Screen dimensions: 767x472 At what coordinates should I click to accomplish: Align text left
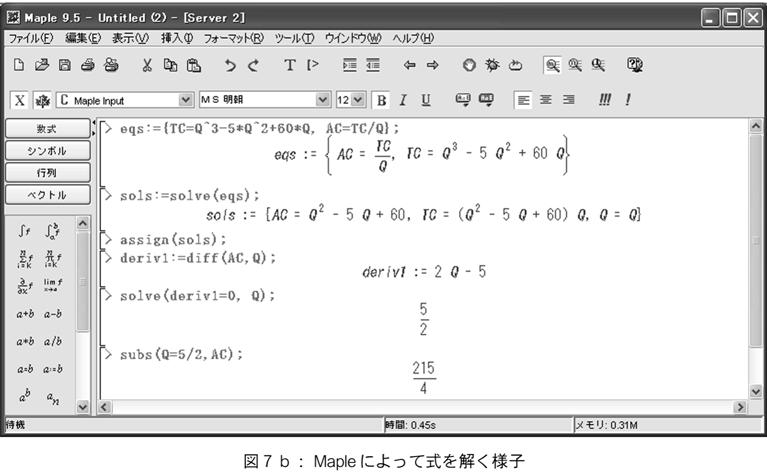523,100
